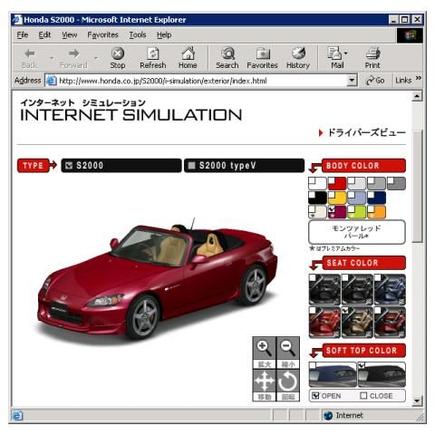Pick the white body color swatch
The image size is (435, 435).
pos(317,184)
